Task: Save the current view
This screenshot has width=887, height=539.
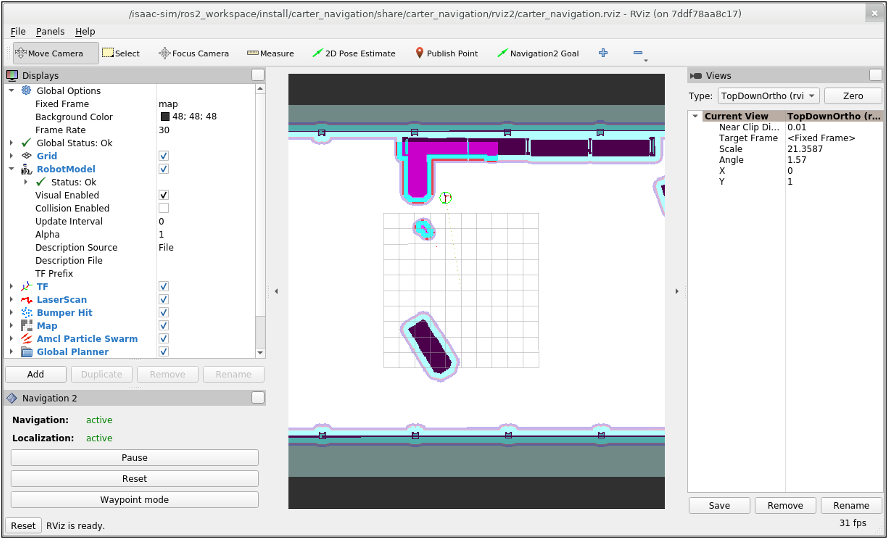Action: coord(719,506)
